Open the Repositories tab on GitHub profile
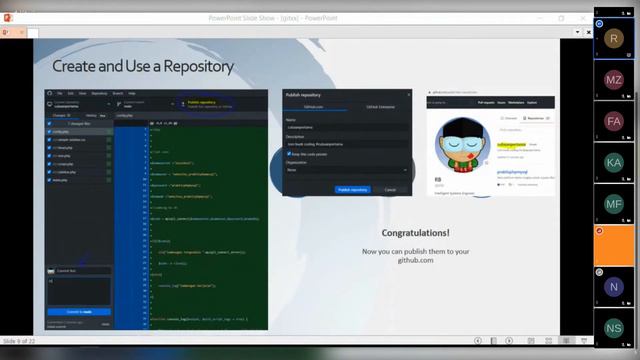 [536, 118]
